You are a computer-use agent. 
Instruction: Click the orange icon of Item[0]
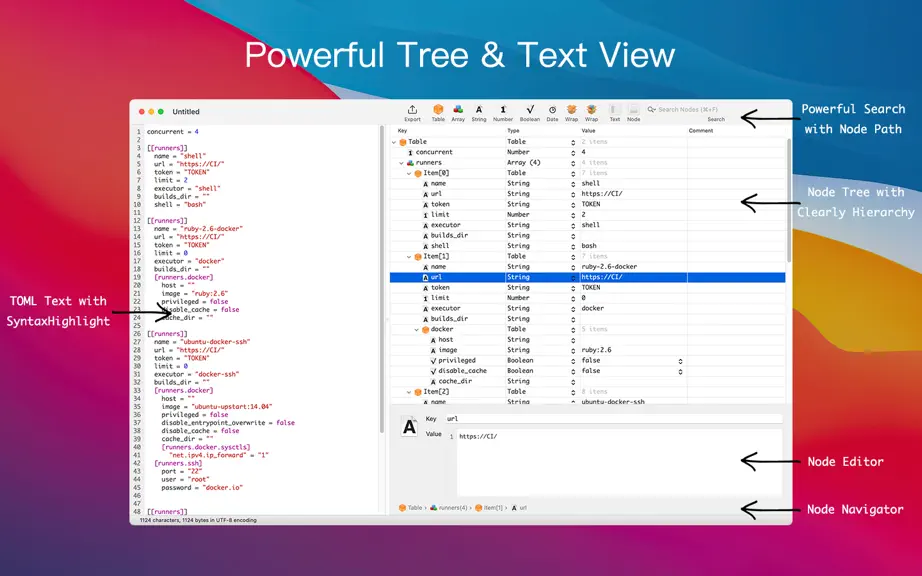point(418,173)
